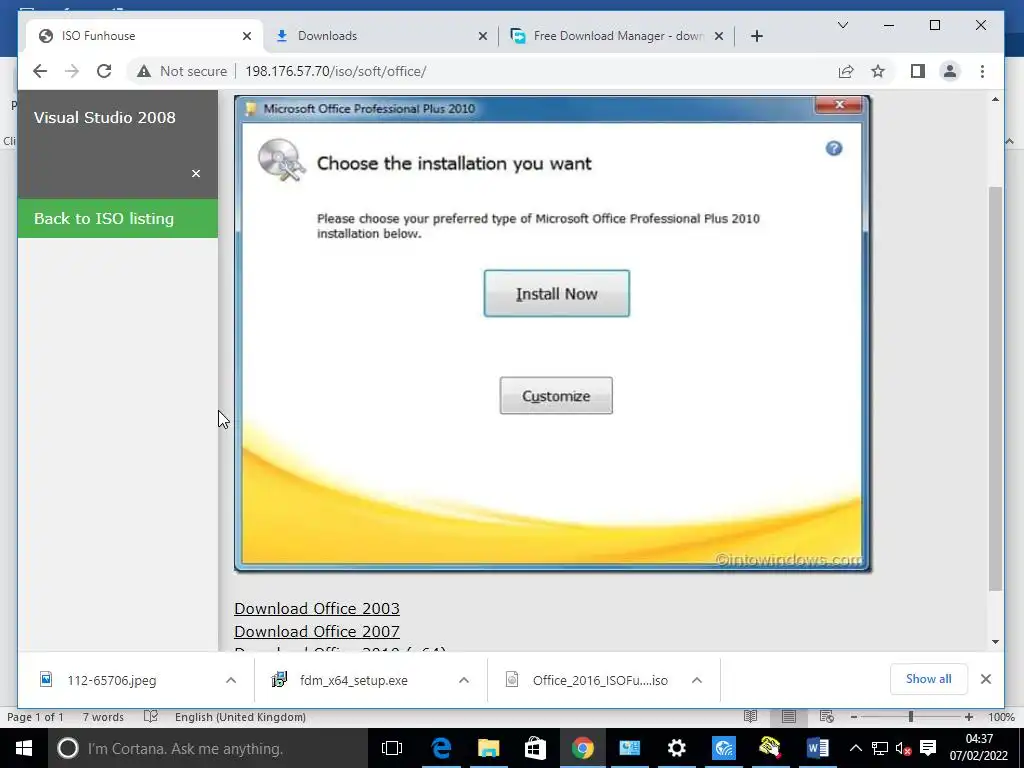
Task: Click the Not secure warning icon
Action: pyautogui.click(x=144, y=71)
